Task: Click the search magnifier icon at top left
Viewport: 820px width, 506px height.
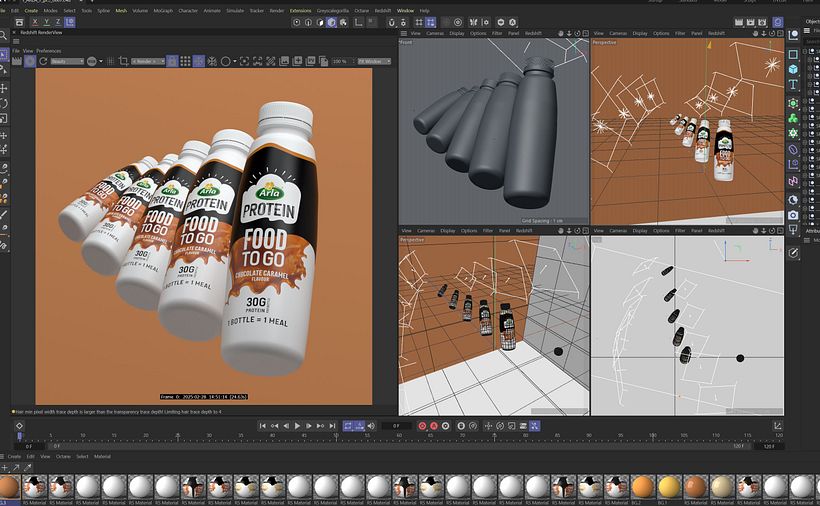Action: (x=3, y=36)
